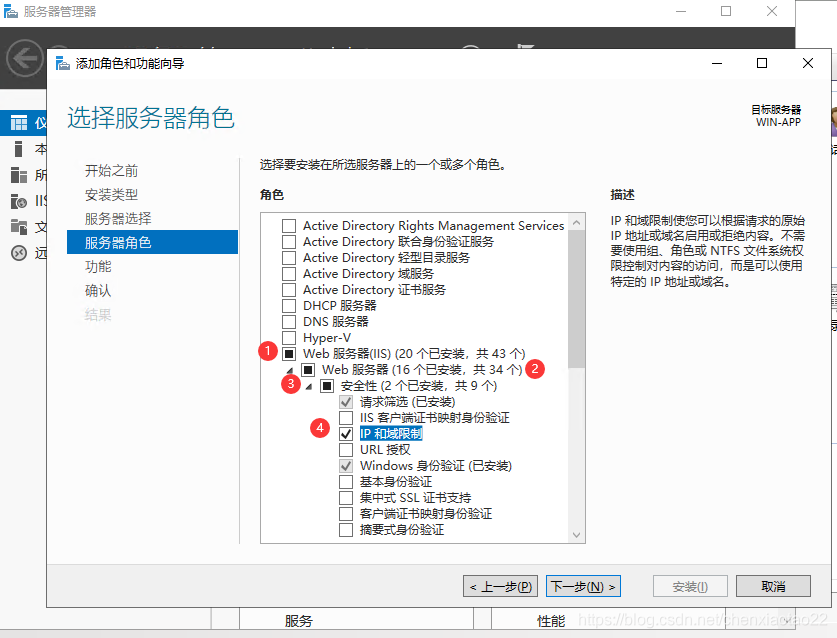Go to 安装类型 wizard step
The image size is (837, 638).
(111, 195)
